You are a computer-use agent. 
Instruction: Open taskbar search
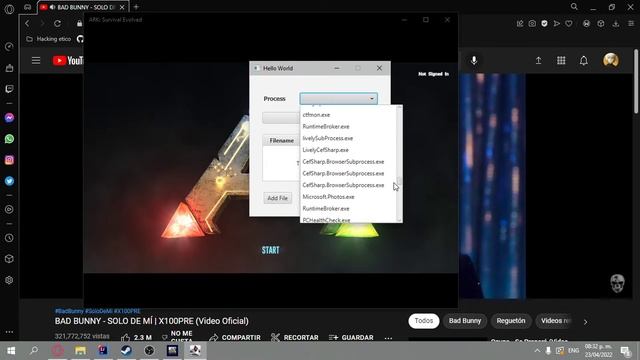click(34, 350)
